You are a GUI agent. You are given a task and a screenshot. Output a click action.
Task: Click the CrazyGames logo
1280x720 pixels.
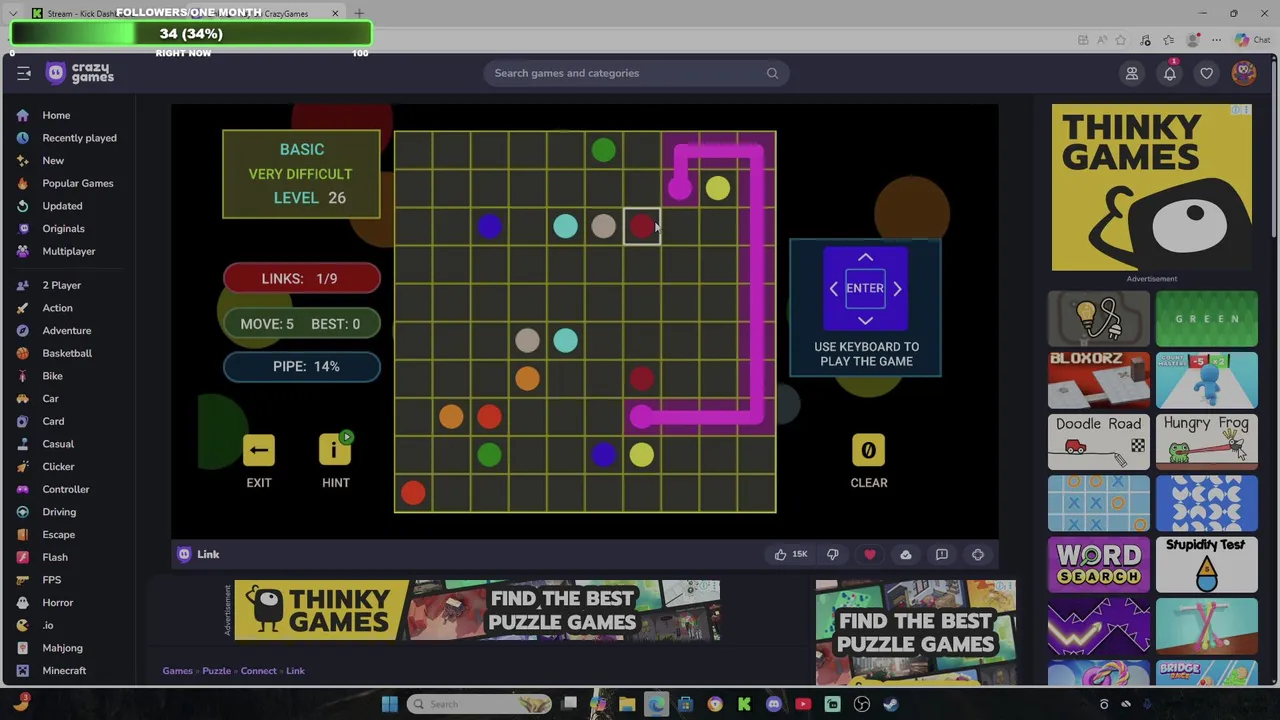pyautogui.click(x=80, y=73)
